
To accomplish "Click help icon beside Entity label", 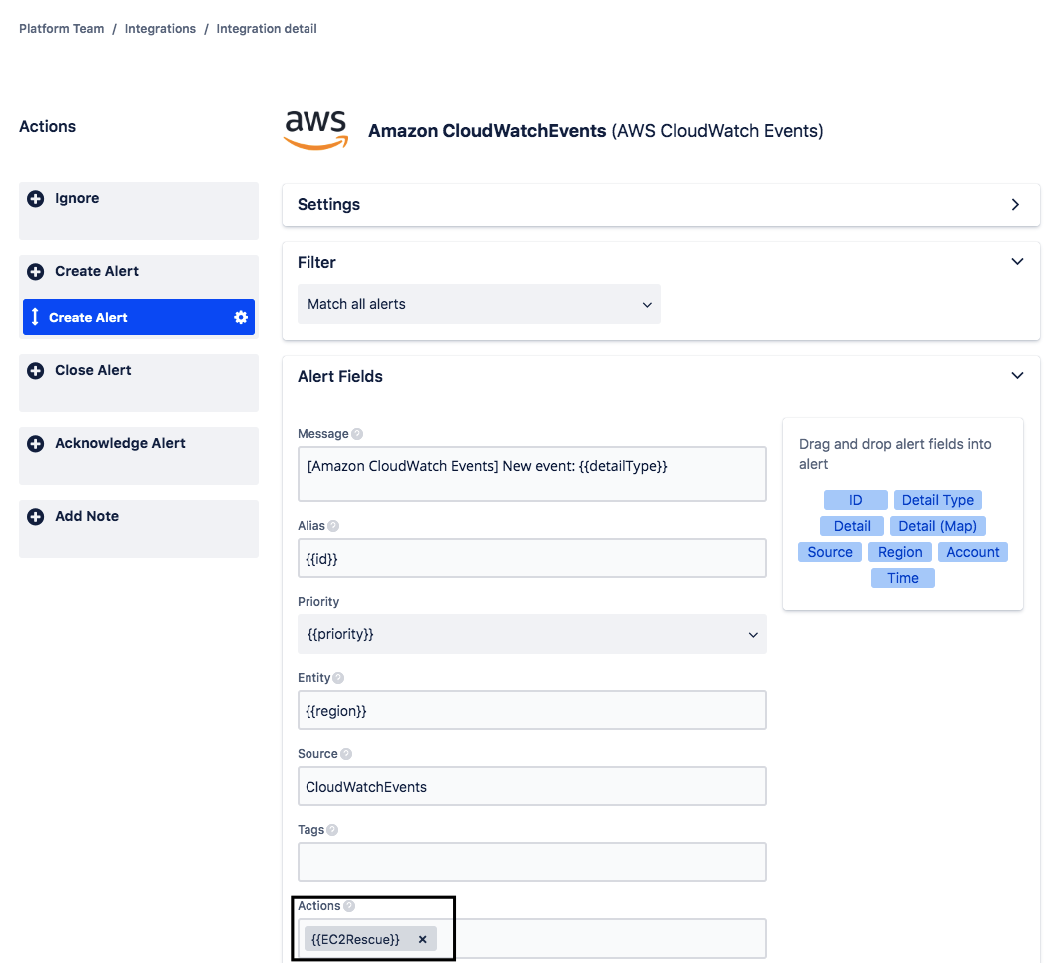I will click(x=338, y=678).
